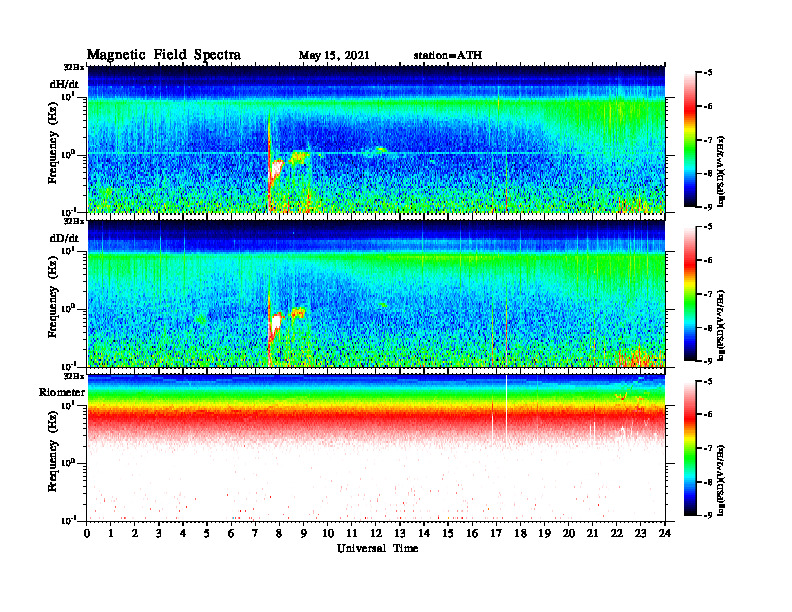The image size is (792, 612).
Task: Click the tall white spike in Riometer spectrogram
Action: point(506,409)
